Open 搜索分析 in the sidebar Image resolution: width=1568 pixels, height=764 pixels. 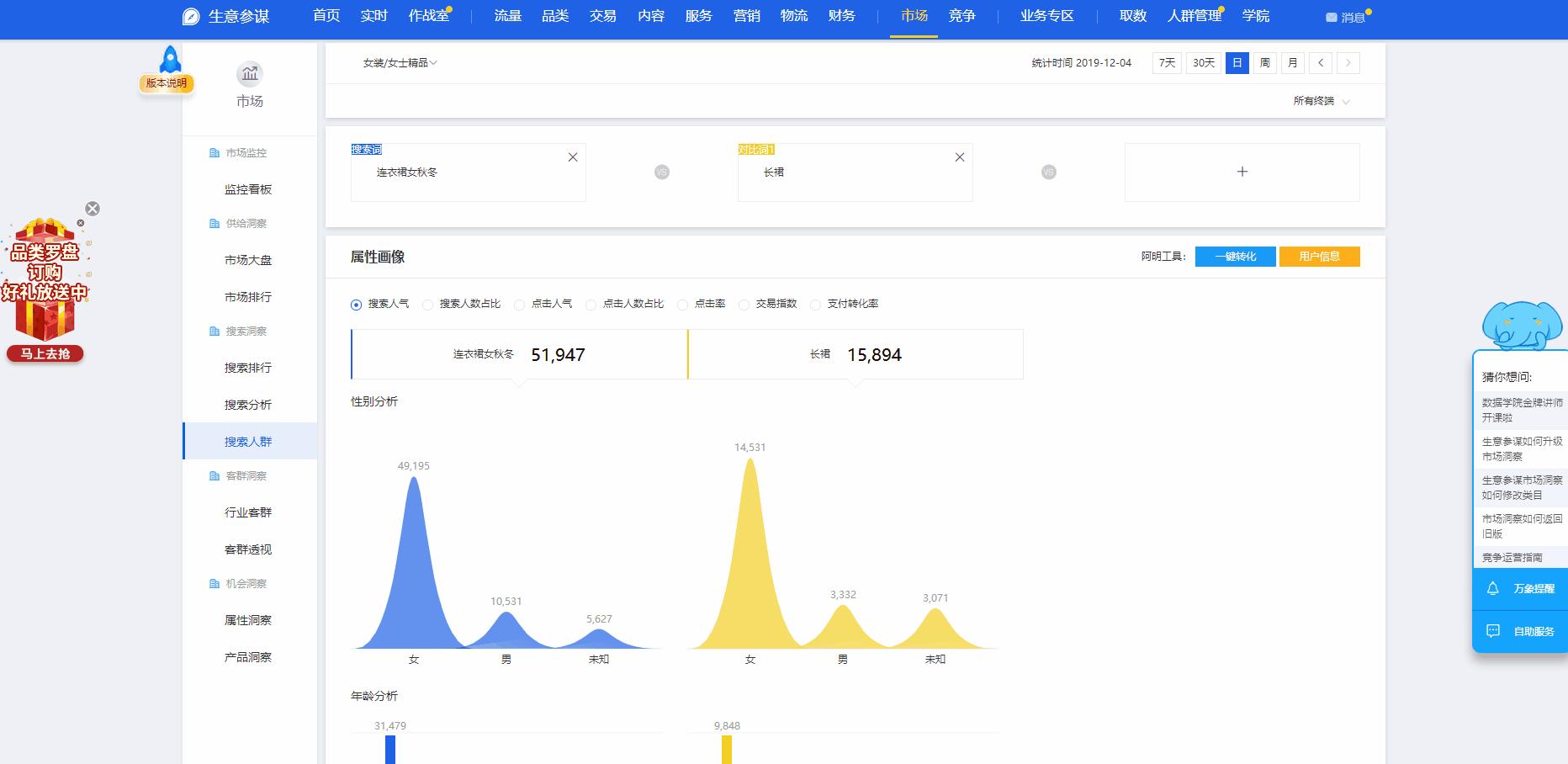point(248,405)
